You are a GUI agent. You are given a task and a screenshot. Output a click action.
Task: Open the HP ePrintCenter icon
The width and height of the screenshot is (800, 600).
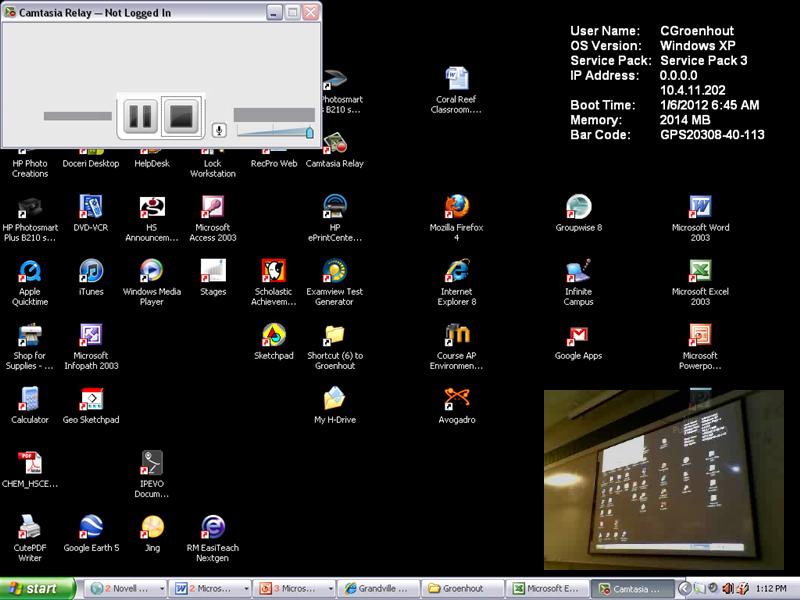(335, 218)
